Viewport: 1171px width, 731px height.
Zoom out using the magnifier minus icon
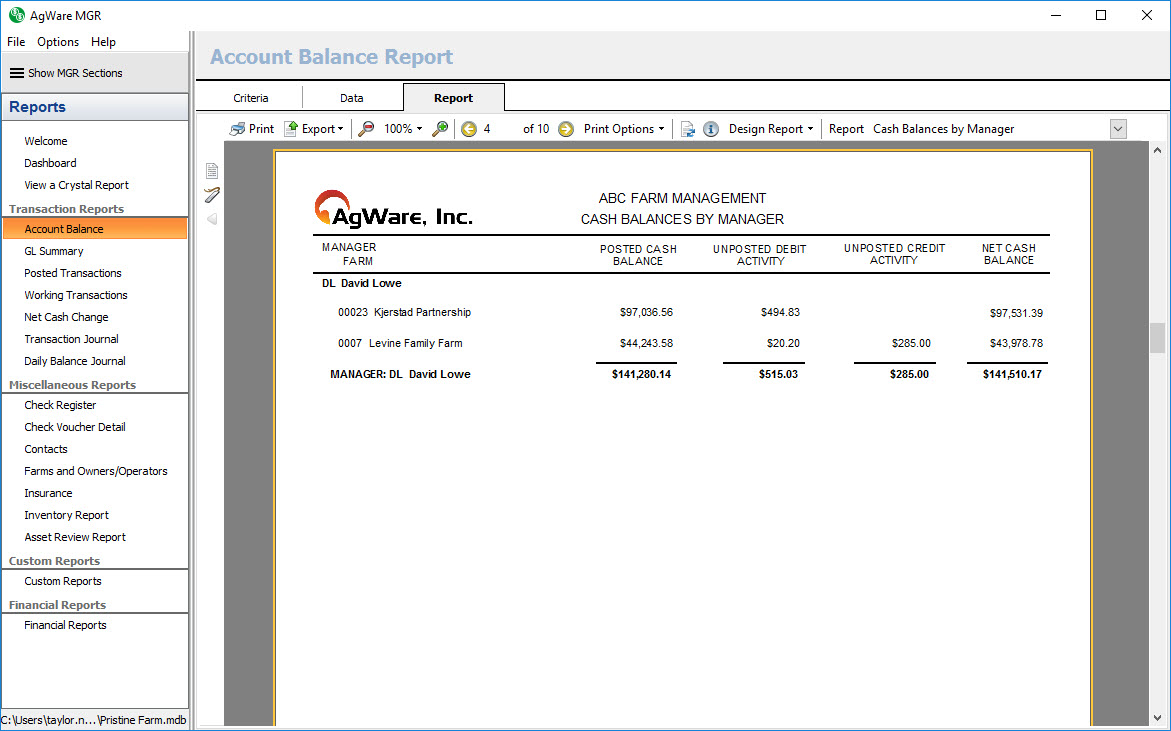[x=367, y=129]
